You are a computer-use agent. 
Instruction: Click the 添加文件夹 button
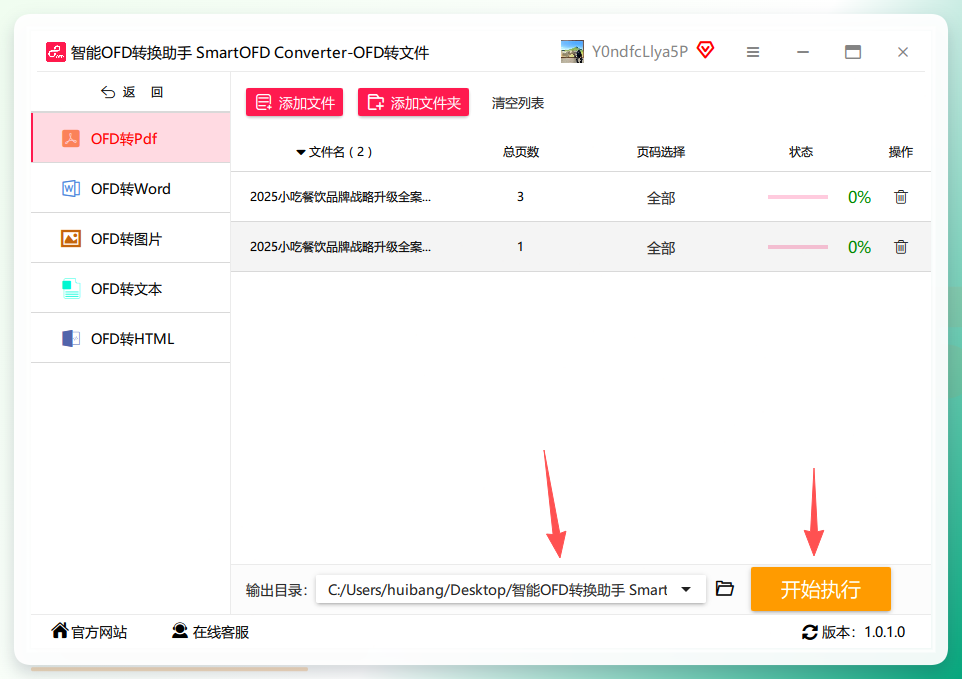point(414,102)
